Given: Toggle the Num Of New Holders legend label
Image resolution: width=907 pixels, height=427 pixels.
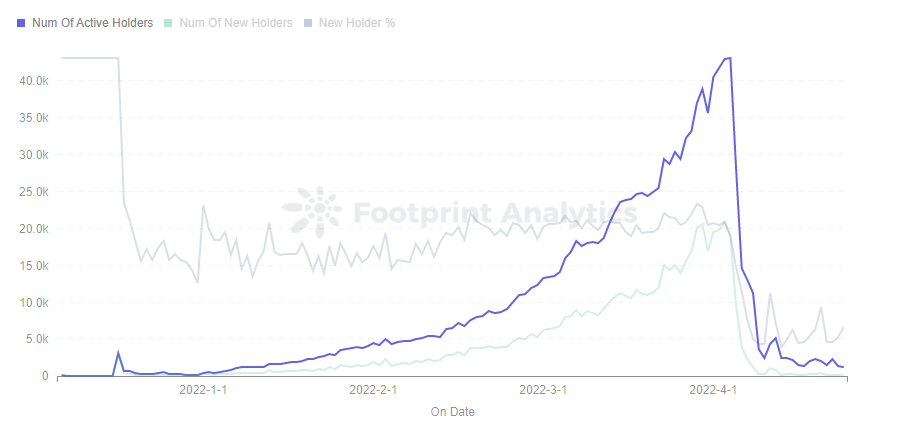Looking at the screenshot, I should pos(236,23).
